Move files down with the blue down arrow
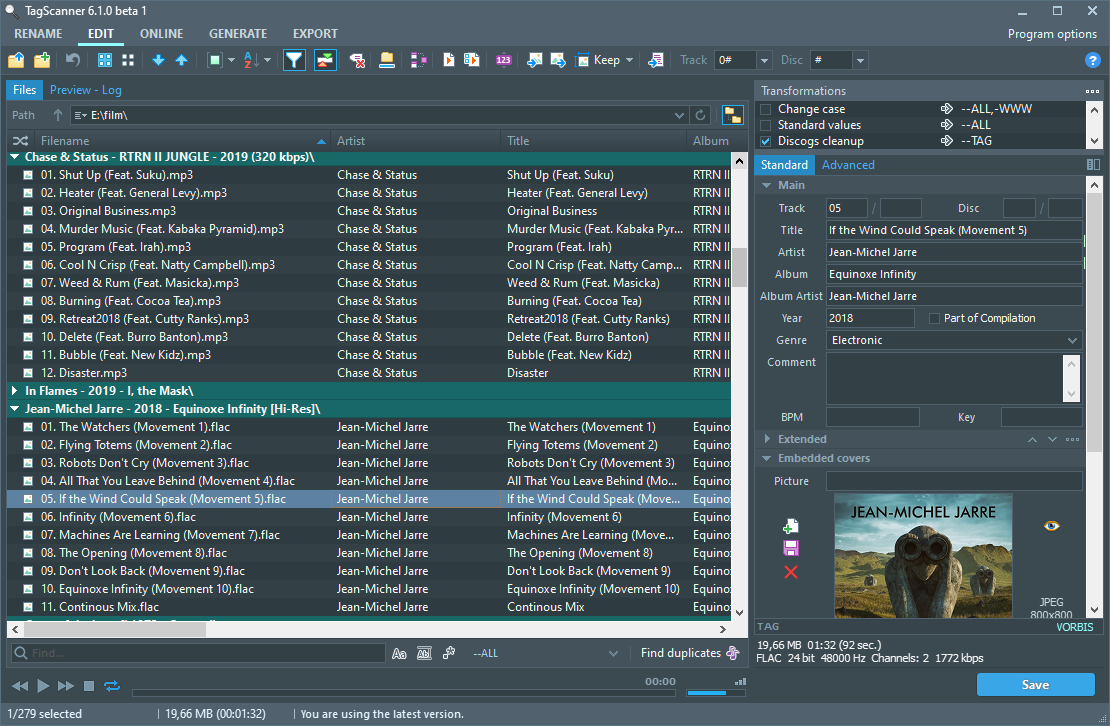This screenshot has height=726, width=1110. (159, 60)
